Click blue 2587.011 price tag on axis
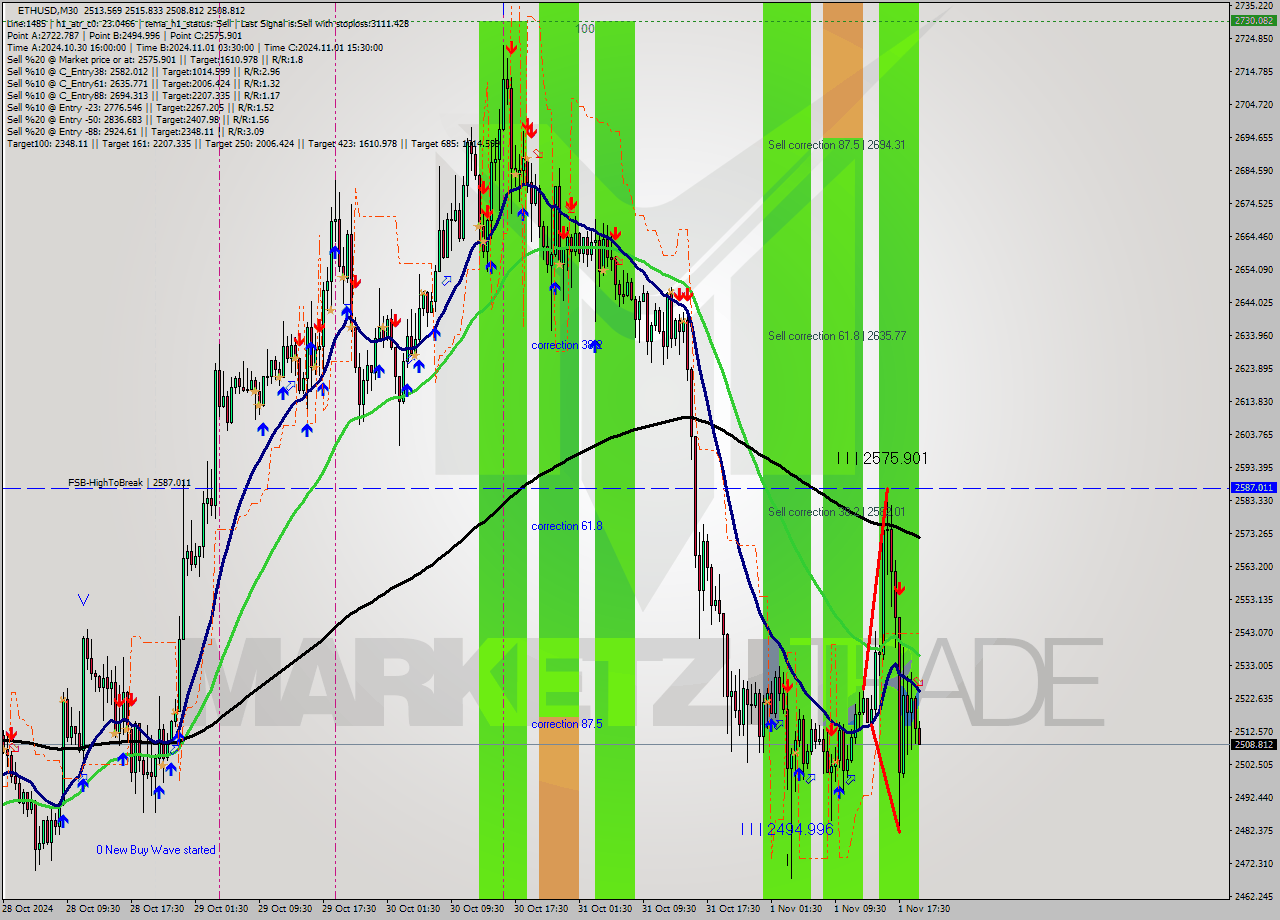 [x=1253, y=488]
